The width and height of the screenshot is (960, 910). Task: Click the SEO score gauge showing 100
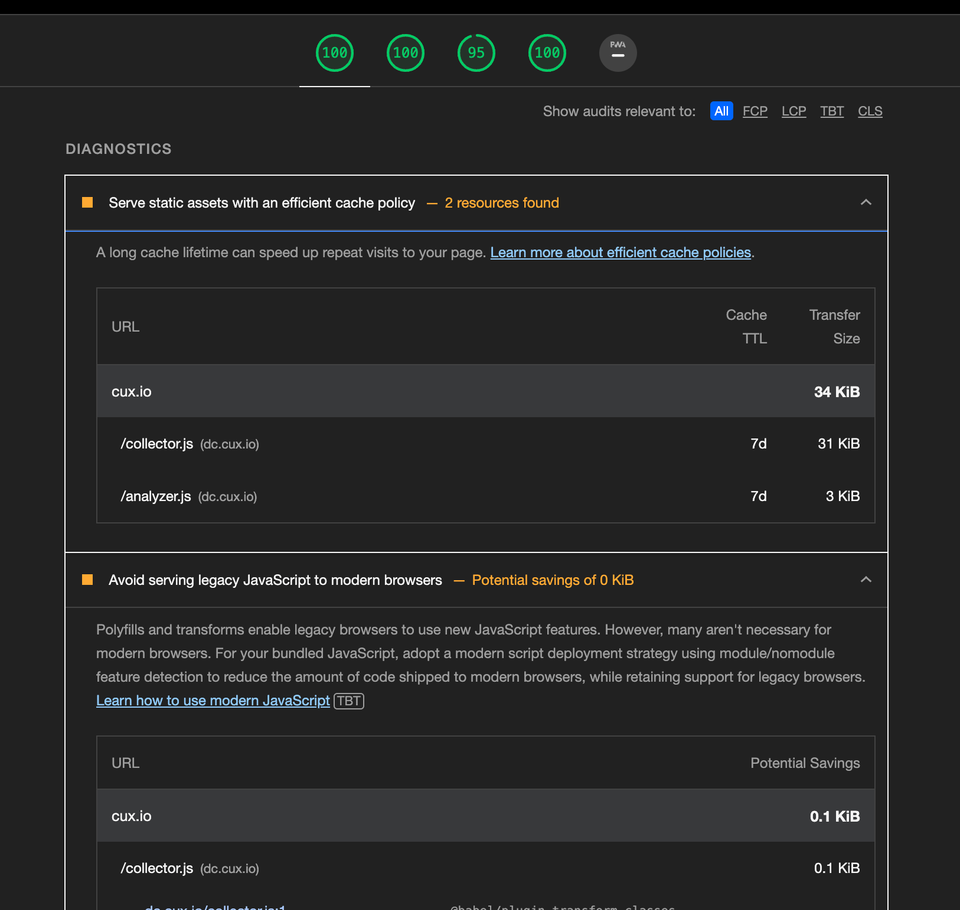pos(547,52)
